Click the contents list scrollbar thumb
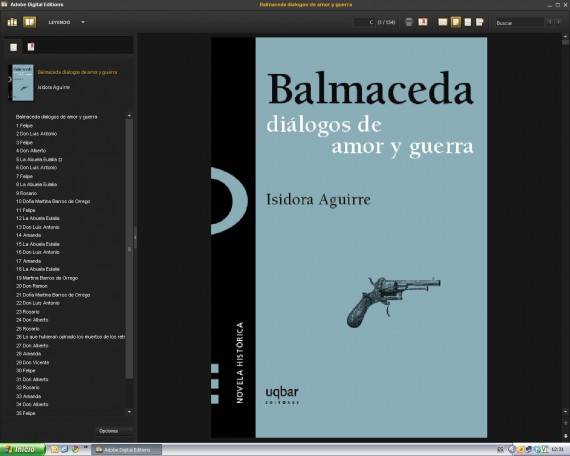The width and height of the screenshot is (570, 456). (x=129, y=249)
